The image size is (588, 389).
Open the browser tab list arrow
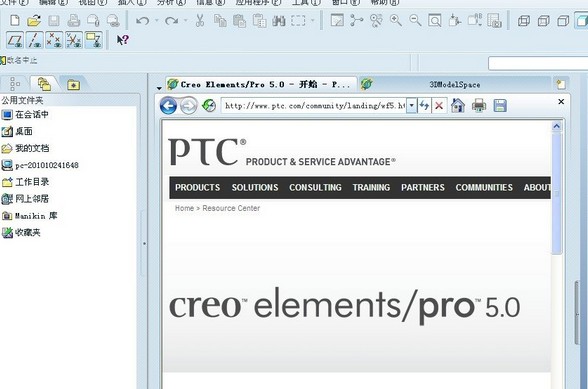(x=159, y=88)
